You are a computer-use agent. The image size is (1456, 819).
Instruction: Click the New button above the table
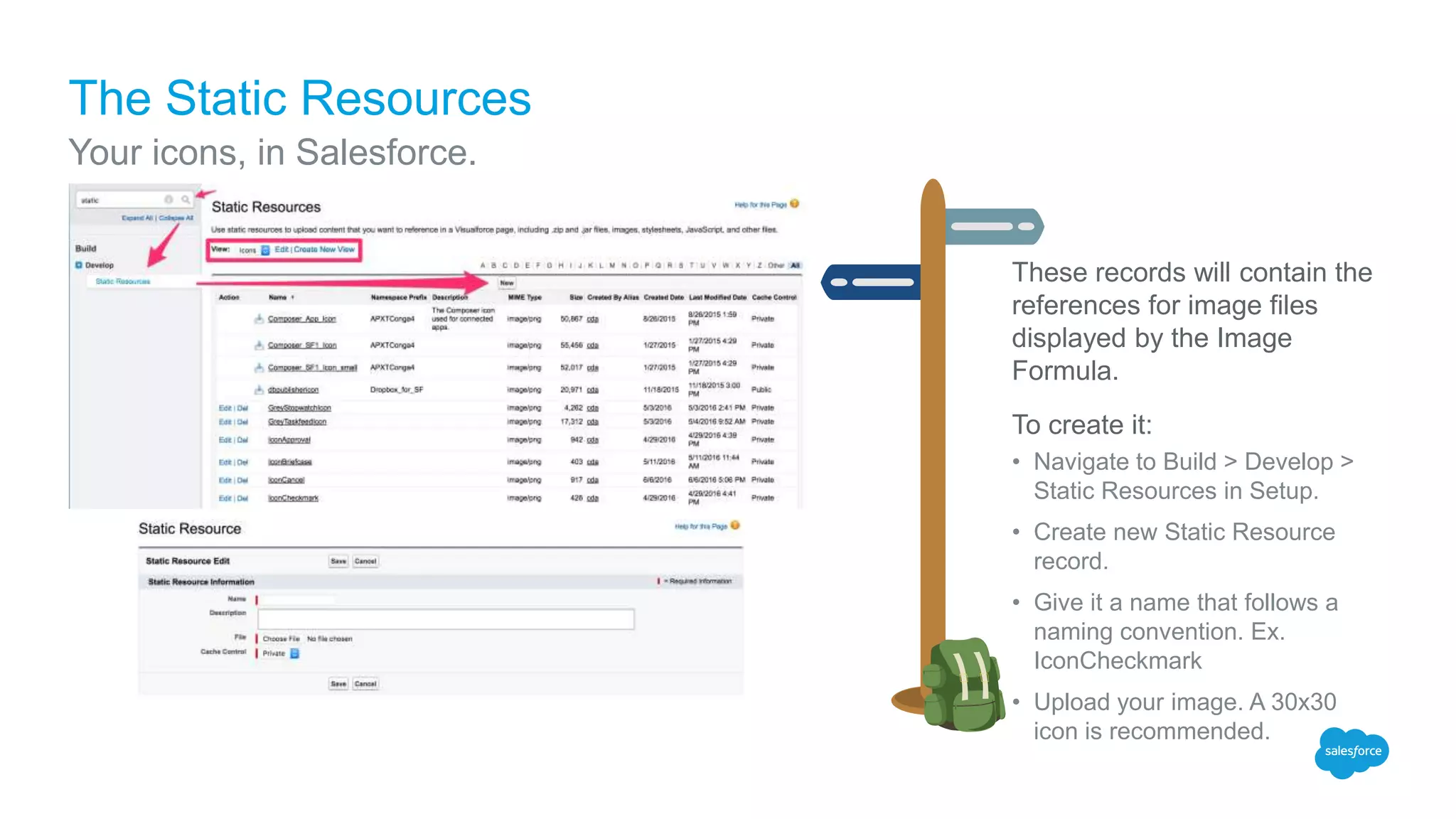(507, 283)
